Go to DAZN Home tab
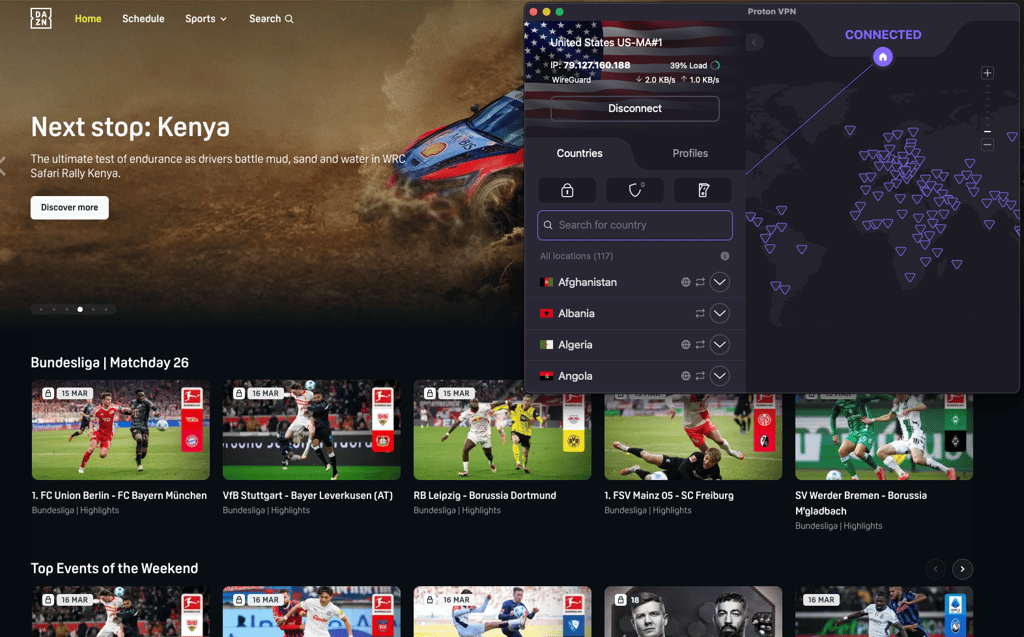 pyautogui.click(x=88, y=19)
